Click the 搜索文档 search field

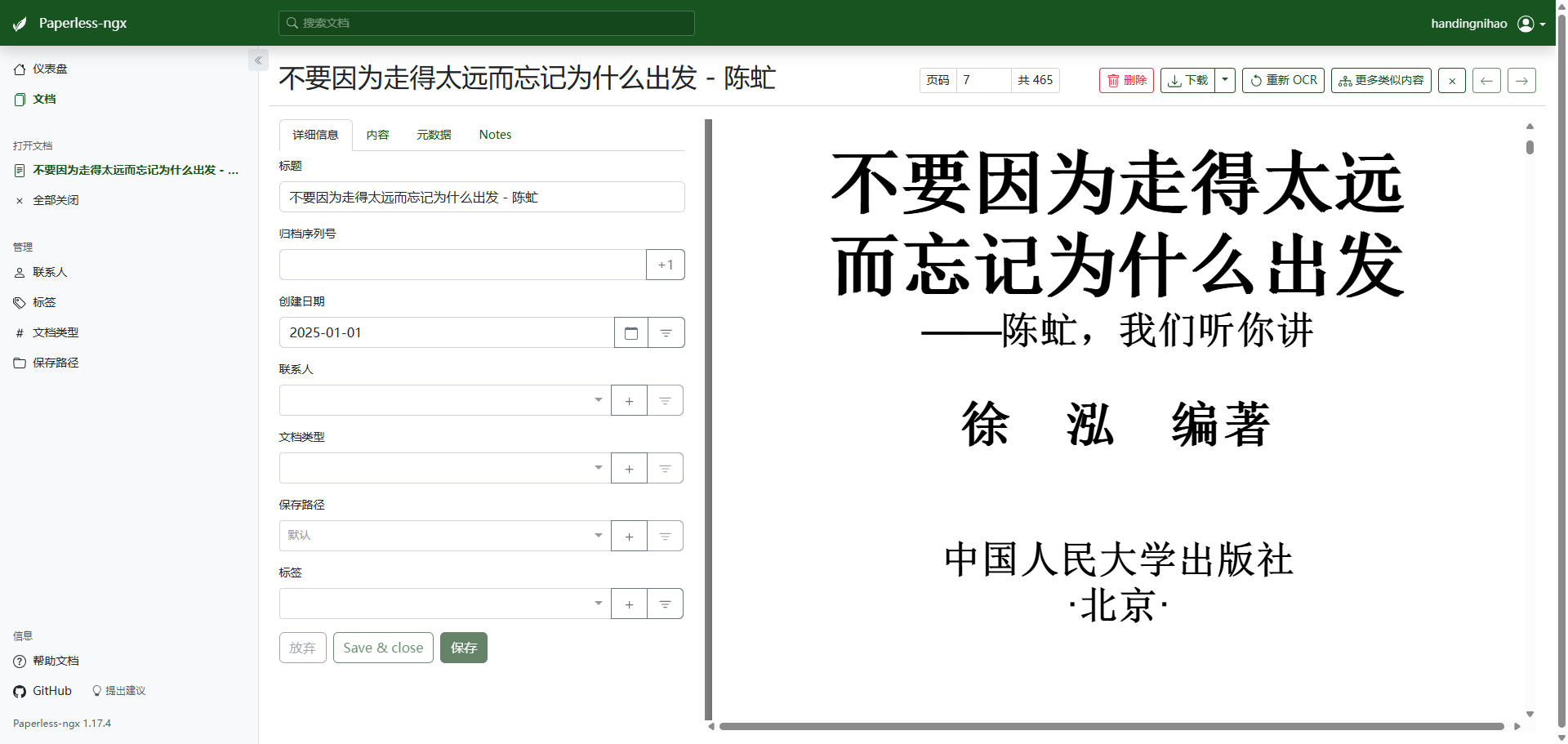coord(487,23)
